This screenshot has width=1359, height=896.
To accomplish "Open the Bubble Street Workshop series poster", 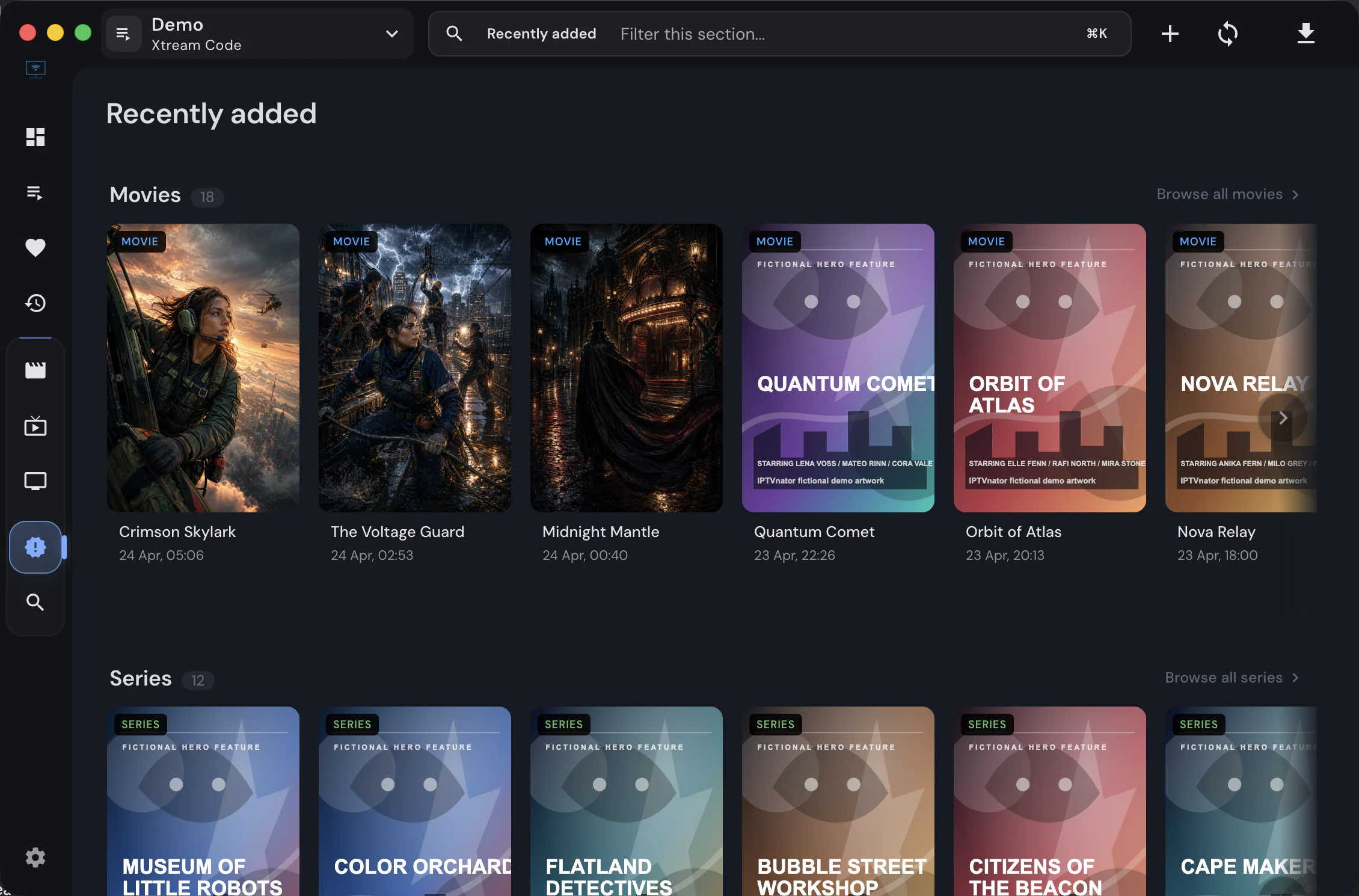I will click(x=838, y=801).
